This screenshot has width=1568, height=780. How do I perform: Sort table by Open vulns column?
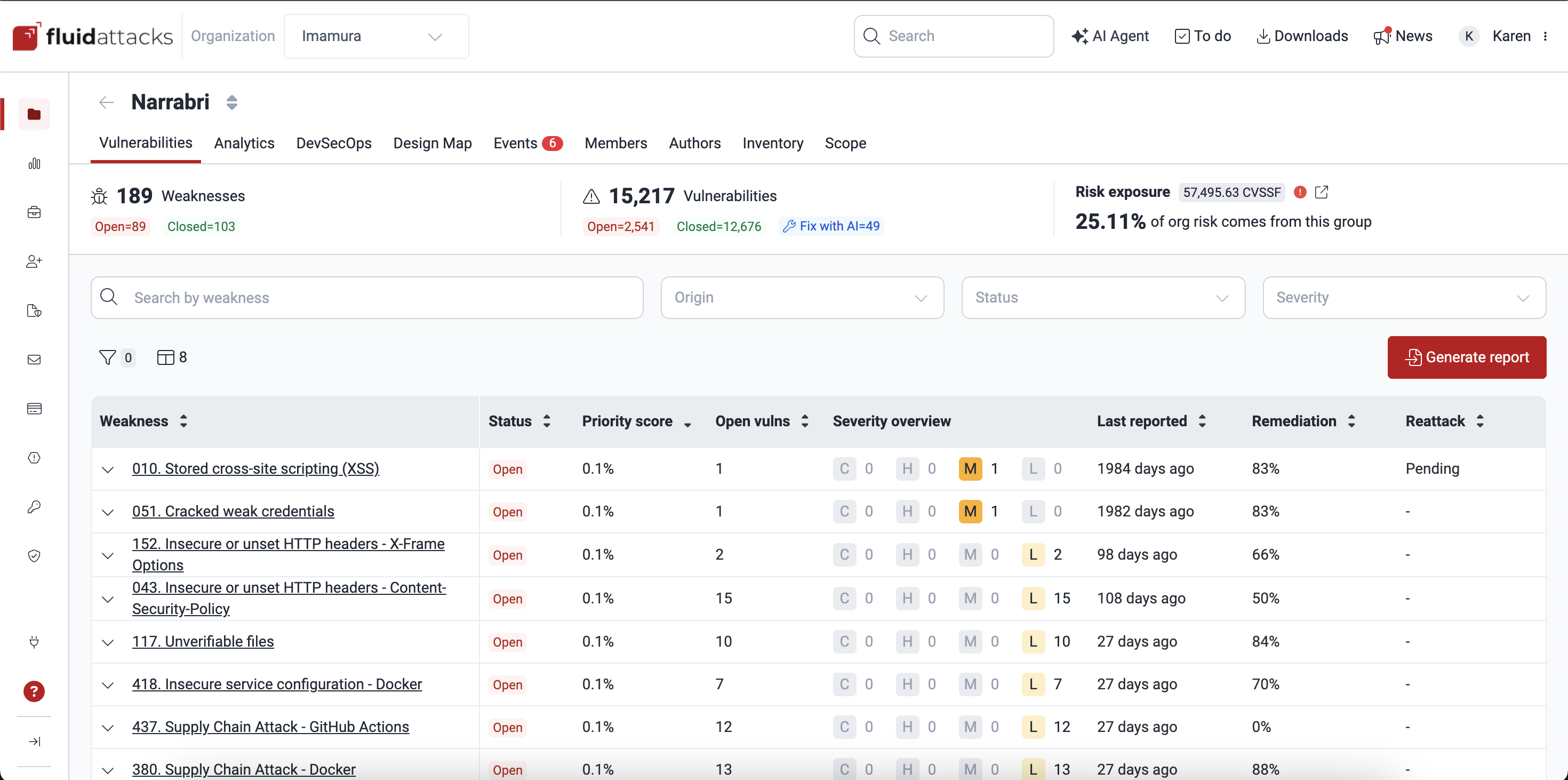point(805,421)
